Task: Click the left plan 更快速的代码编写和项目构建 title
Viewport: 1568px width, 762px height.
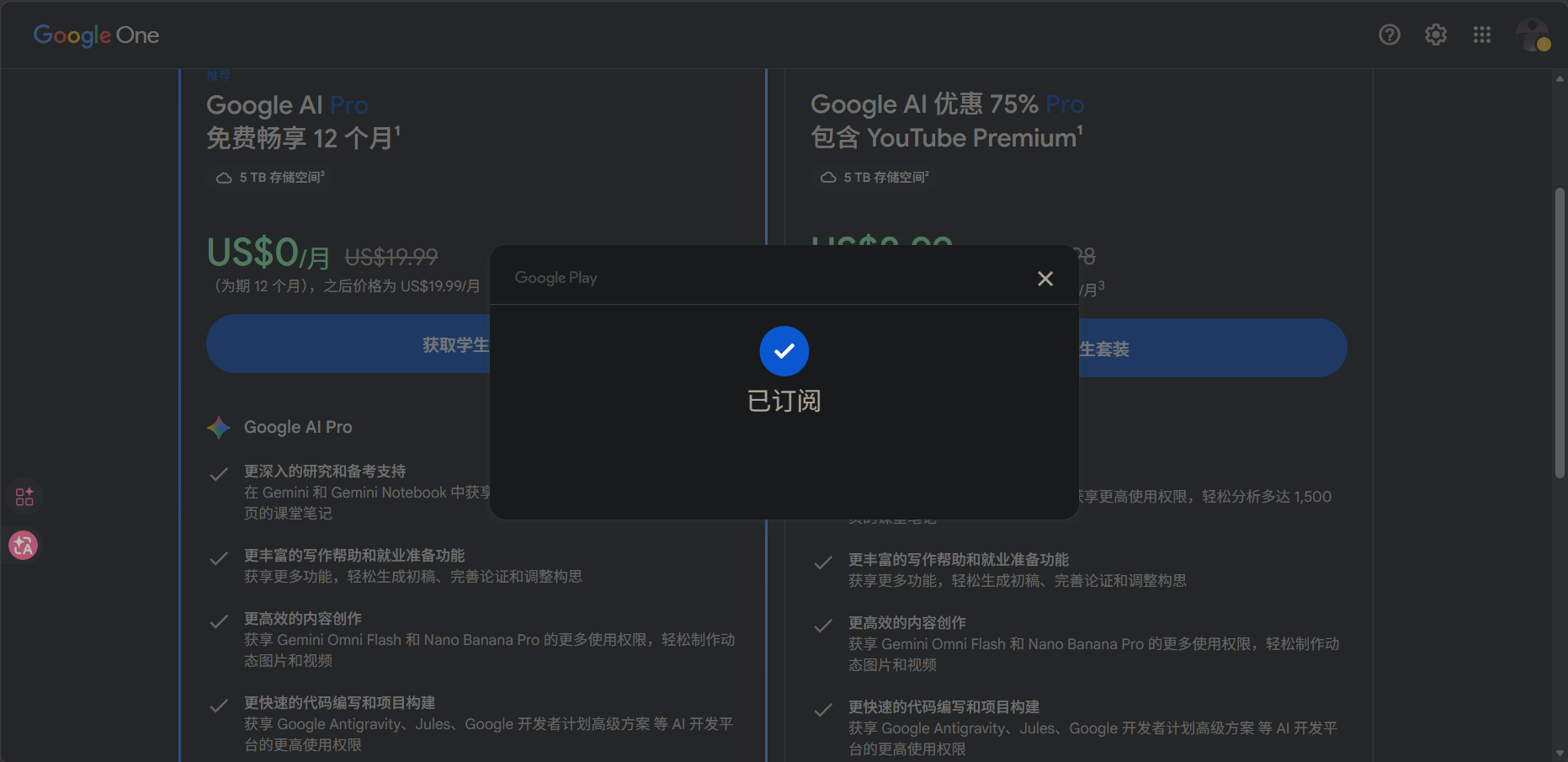Action: 340,703
